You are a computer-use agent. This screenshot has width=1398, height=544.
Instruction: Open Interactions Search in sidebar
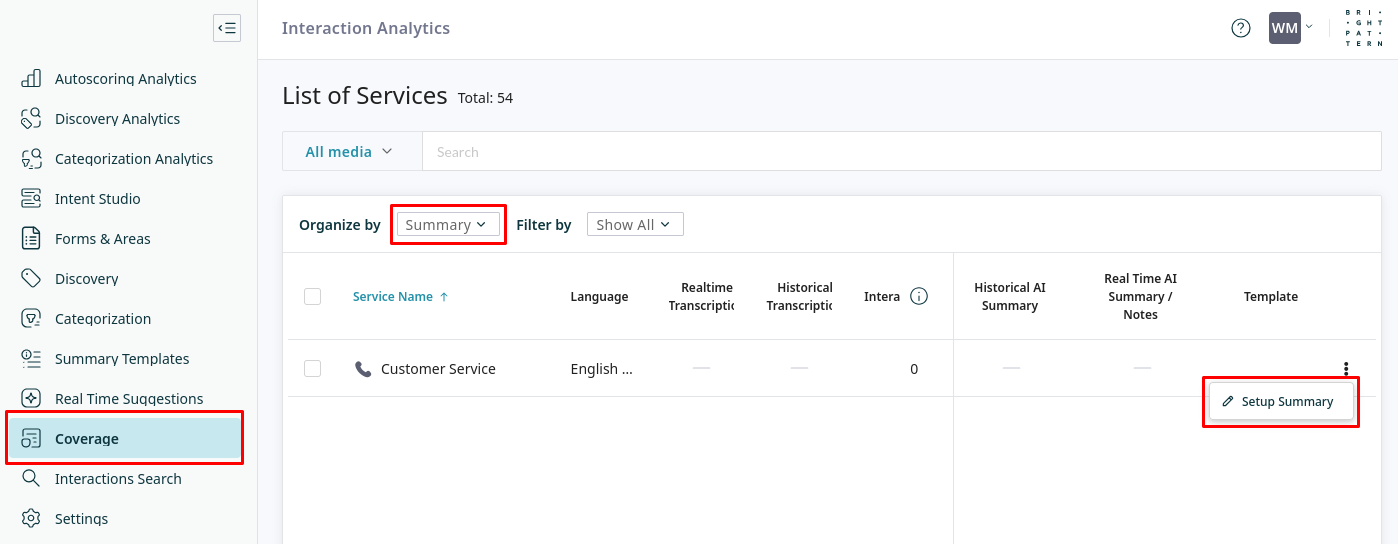tap(118, 479)
